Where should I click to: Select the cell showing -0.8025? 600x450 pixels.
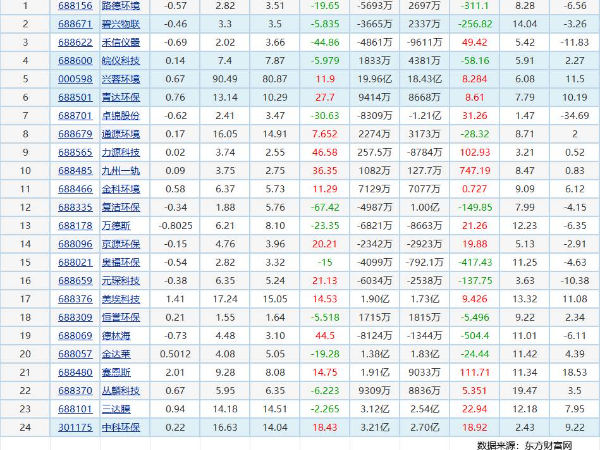(x=175, y=226)
